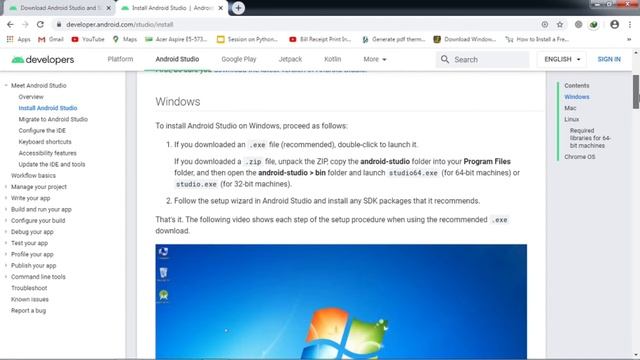Click the green shield extension icon
The height and width of the screenshot is (360, 640).
click(593, 24)
